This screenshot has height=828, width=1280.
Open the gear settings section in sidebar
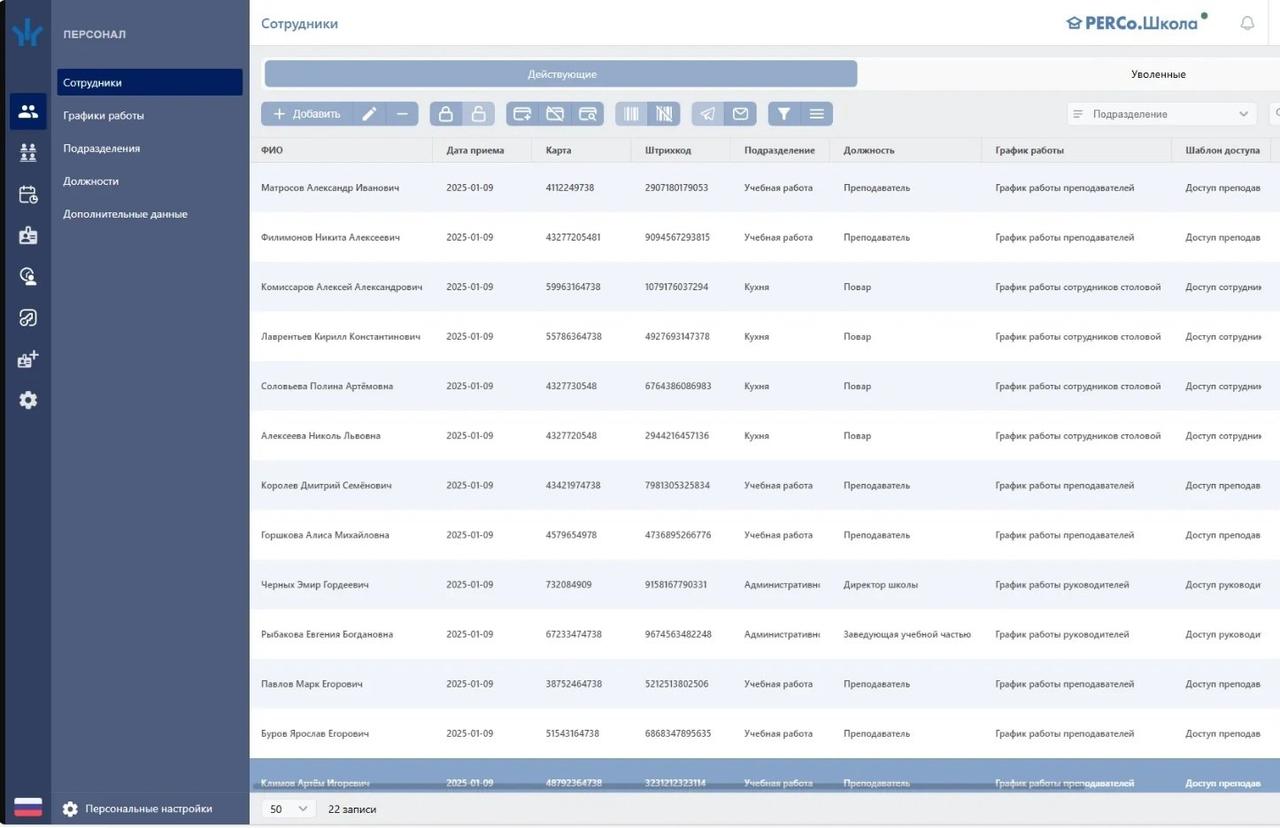click(x=28, y=400)
